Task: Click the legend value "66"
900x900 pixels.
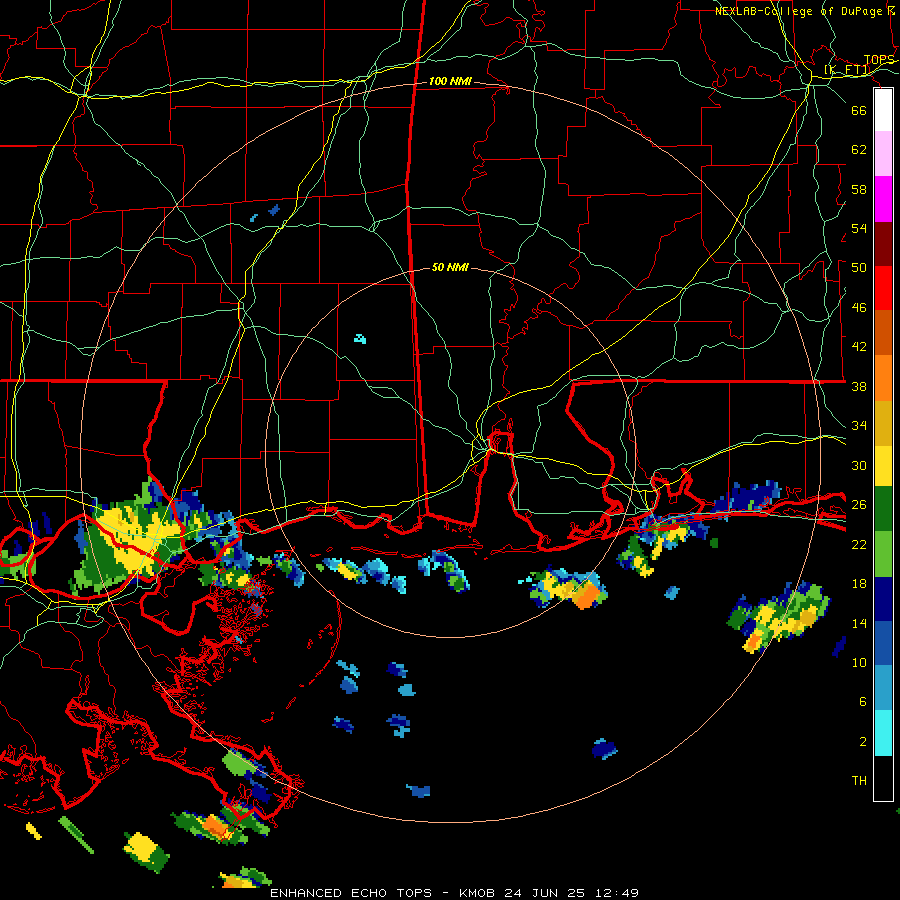Action: click(859, 111)
